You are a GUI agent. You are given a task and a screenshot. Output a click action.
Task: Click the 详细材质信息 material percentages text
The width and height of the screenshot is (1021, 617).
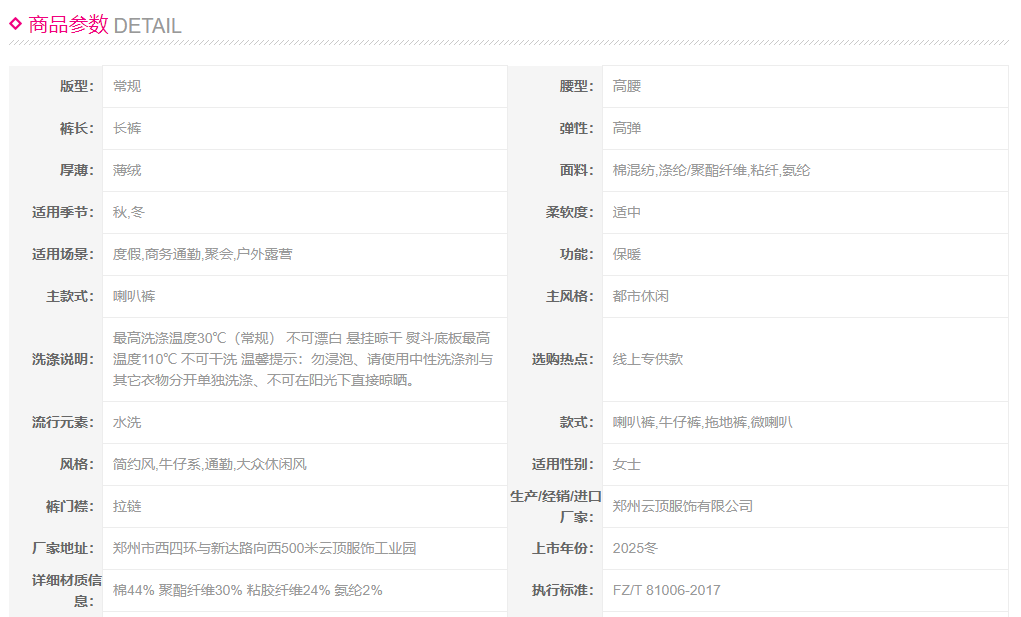tap(247, 590)
